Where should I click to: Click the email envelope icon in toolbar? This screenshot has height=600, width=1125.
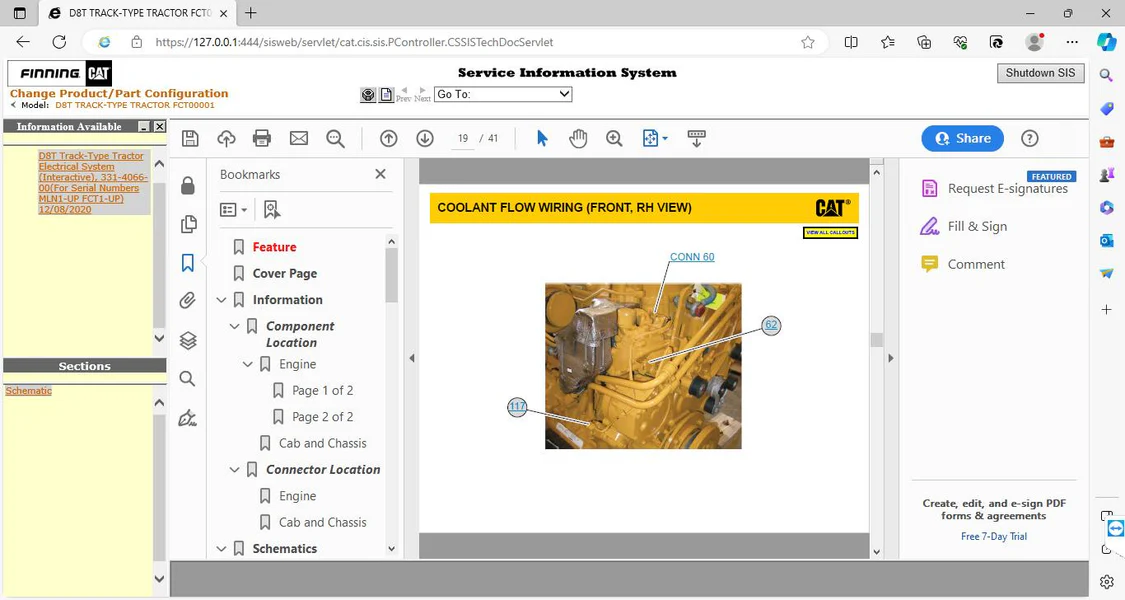299,139
